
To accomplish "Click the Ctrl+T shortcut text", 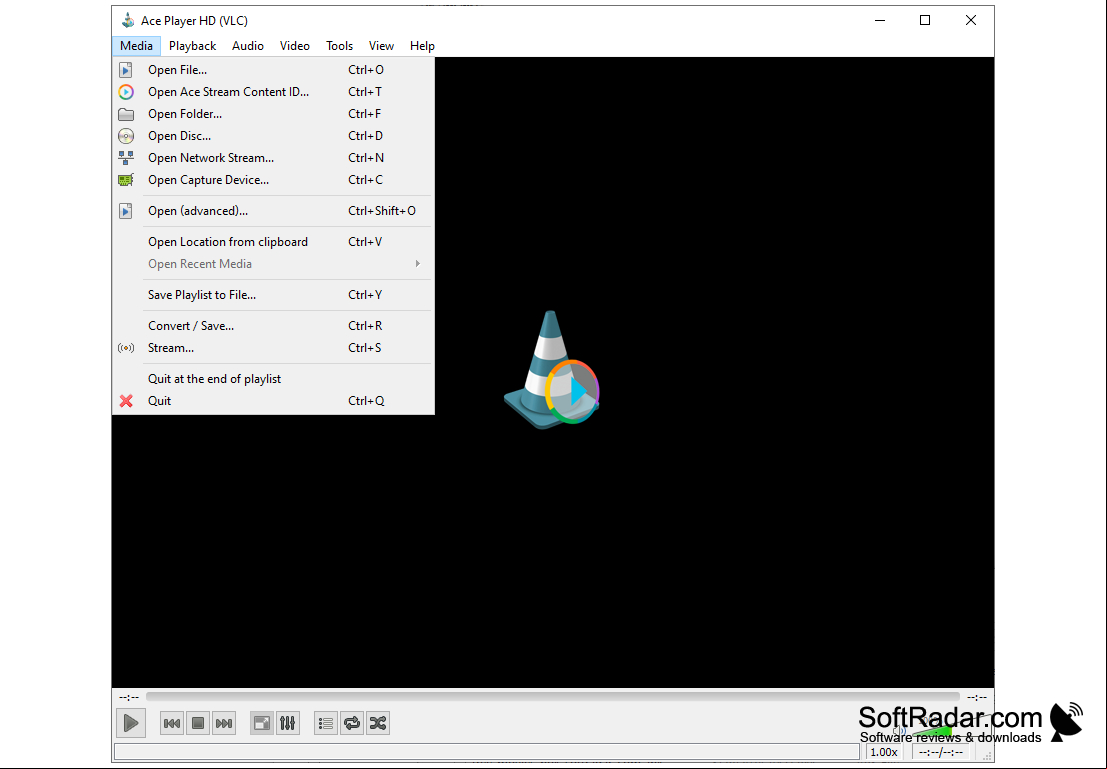I will [x=365, y=92].
